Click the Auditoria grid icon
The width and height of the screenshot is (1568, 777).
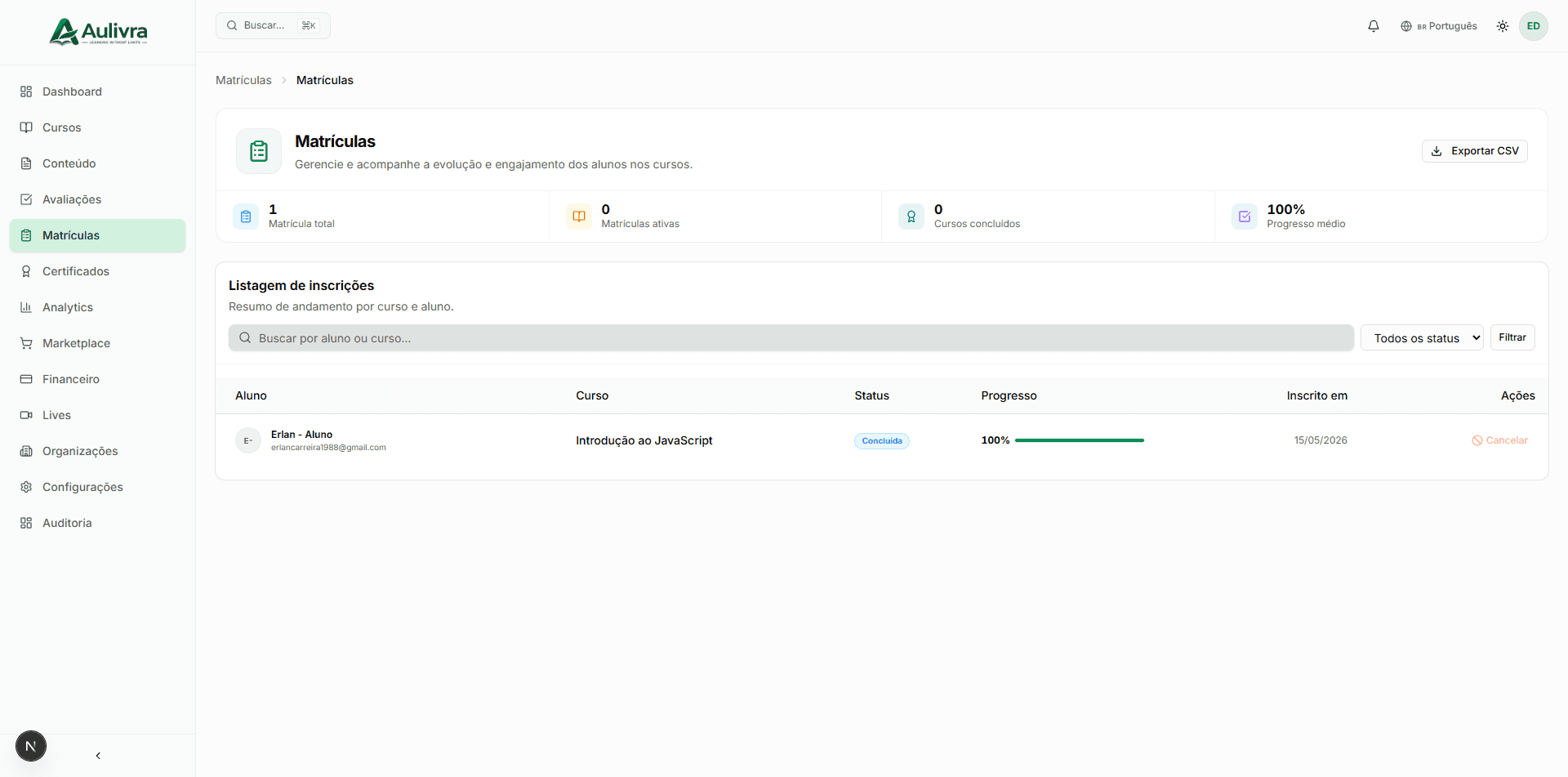click(26, 523)
